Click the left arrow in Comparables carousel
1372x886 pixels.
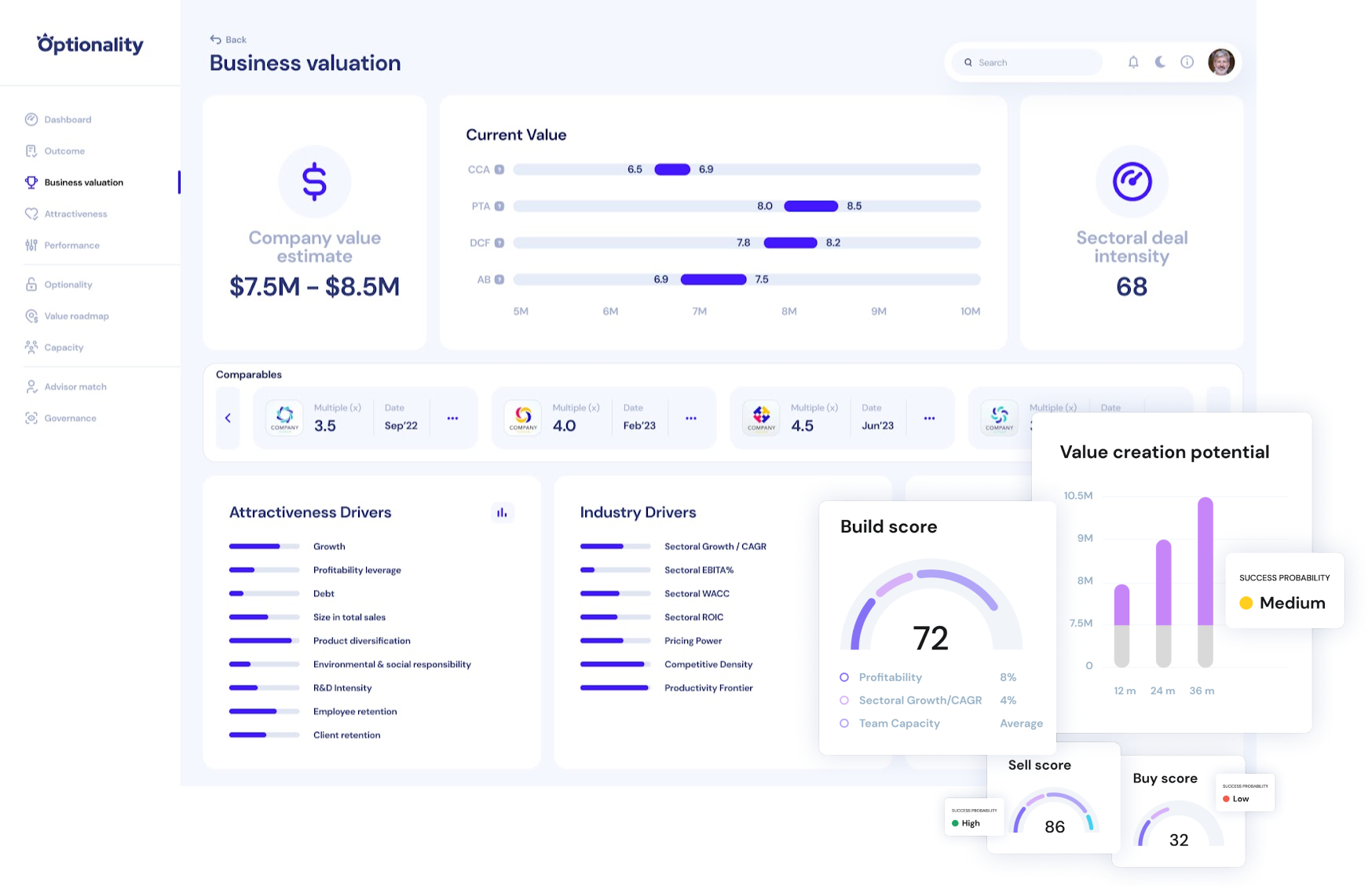(228, 418)
